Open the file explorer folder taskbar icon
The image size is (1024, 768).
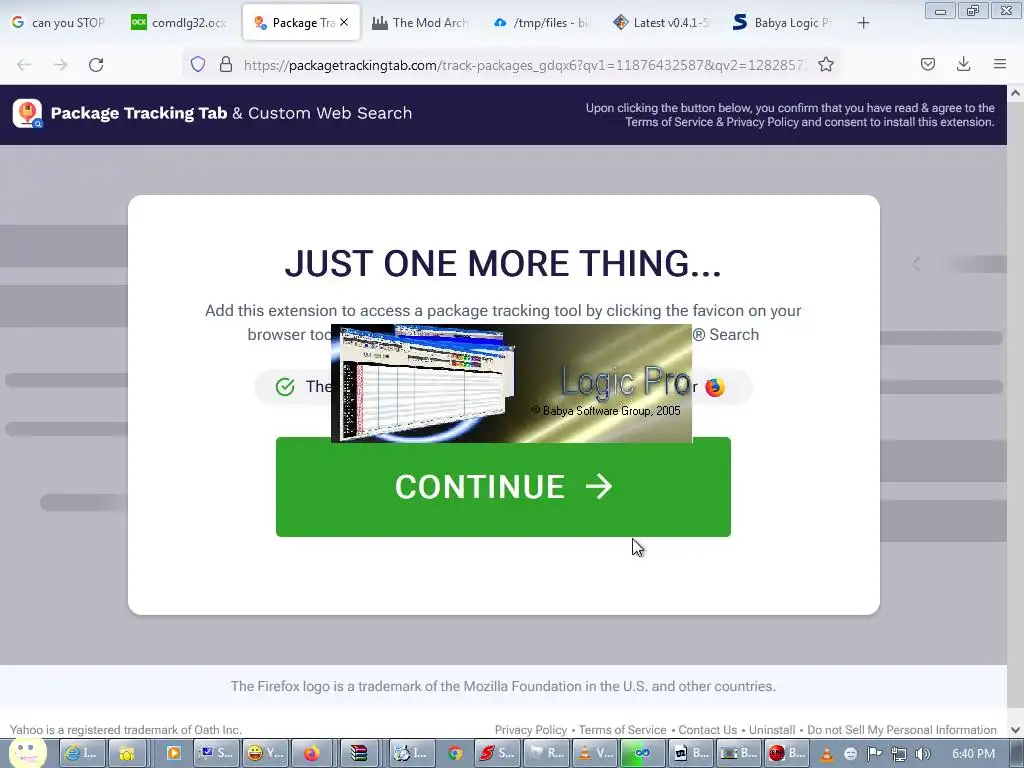coord(127,753)
